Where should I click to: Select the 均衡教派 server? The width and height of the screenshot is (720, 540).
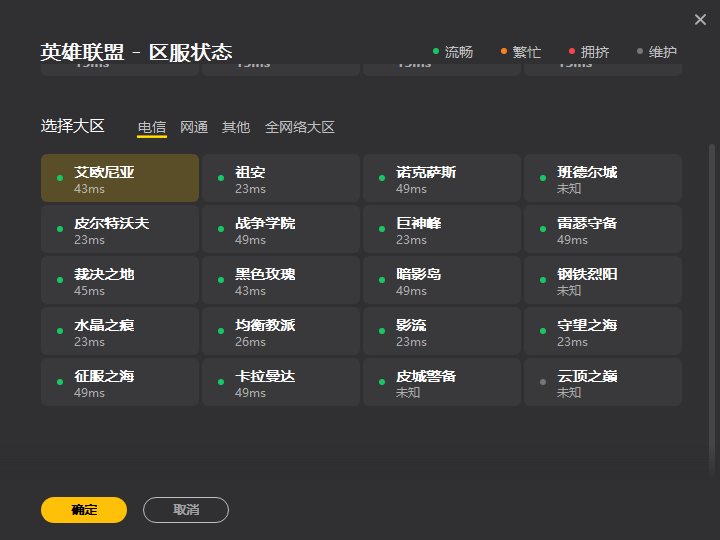(x=281, y=331)
